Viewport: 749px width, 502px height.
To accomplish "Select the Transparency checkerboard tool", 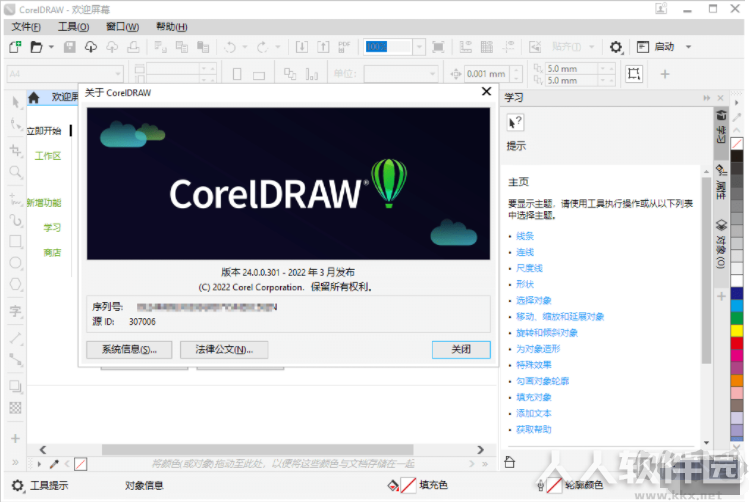I will tap(16, 407).
